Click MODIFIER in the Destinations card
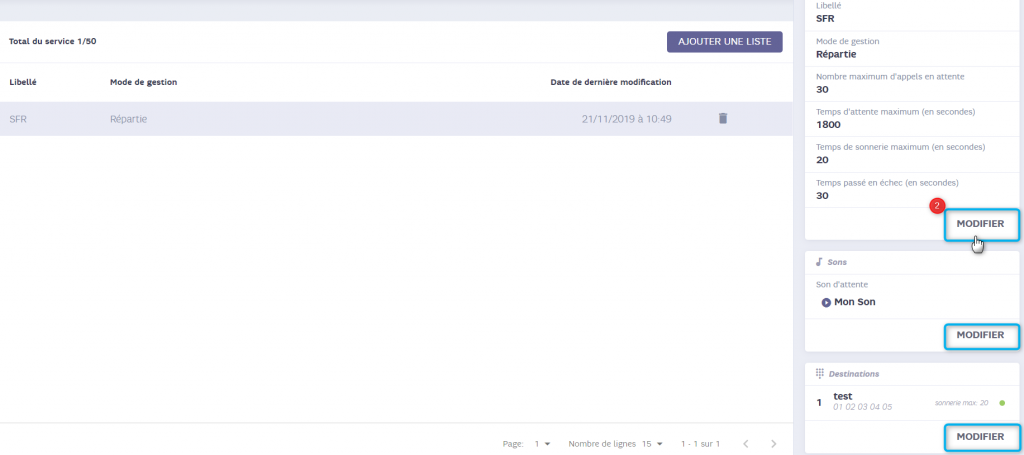1024x455 pixels. coord(981,437)
